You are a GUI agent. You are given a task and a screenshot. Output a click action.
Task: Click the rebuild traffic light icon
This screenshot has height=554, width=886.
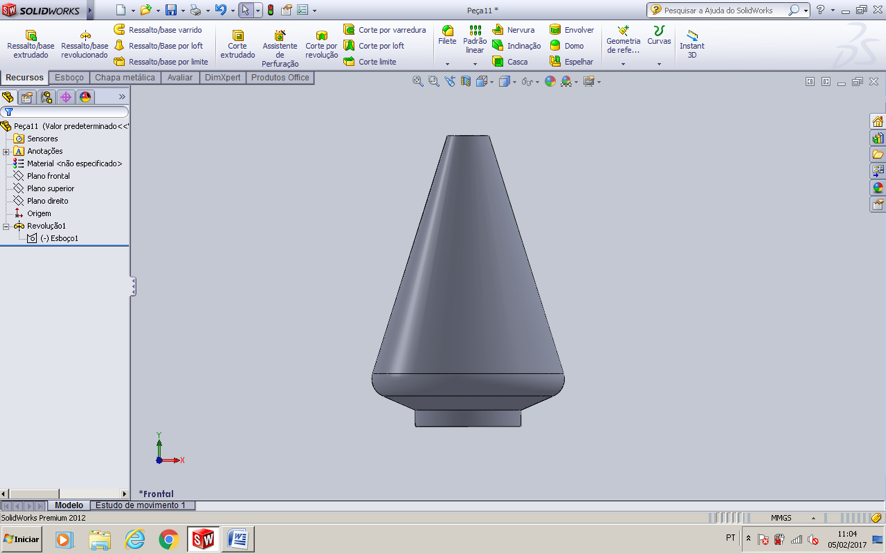click(x=271, y=10)
